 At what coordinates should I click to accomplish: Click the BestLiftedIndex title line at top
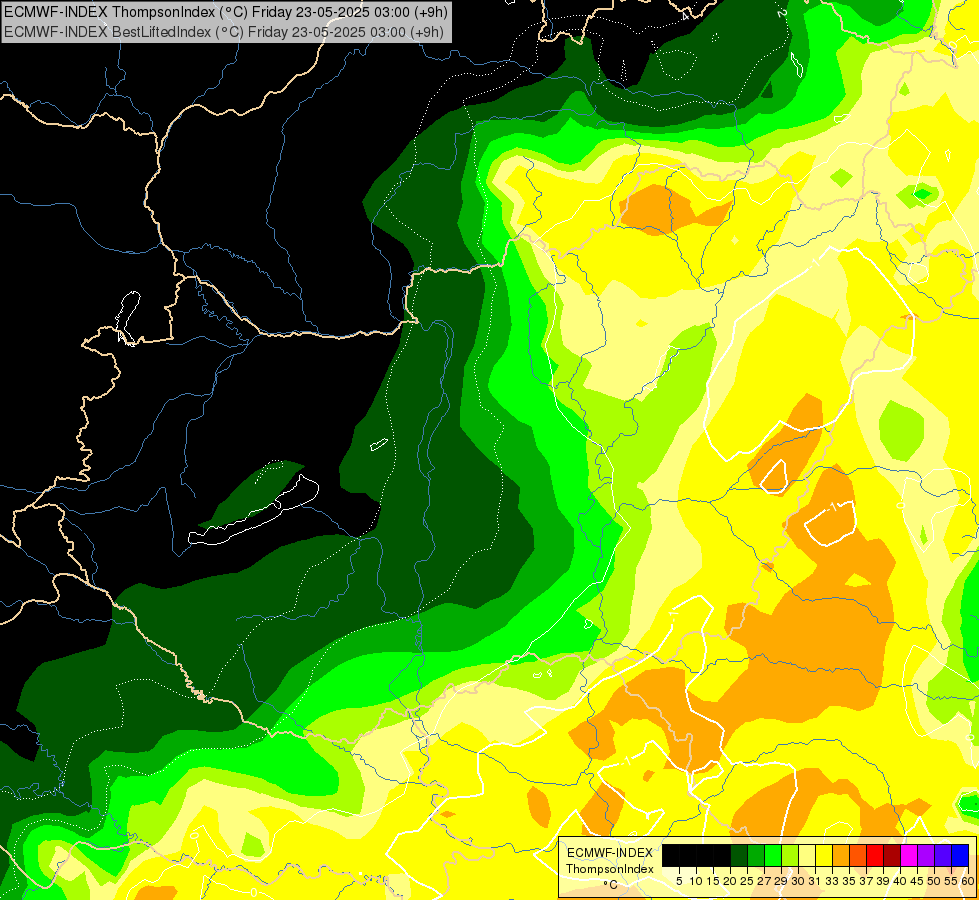[224, 32]
